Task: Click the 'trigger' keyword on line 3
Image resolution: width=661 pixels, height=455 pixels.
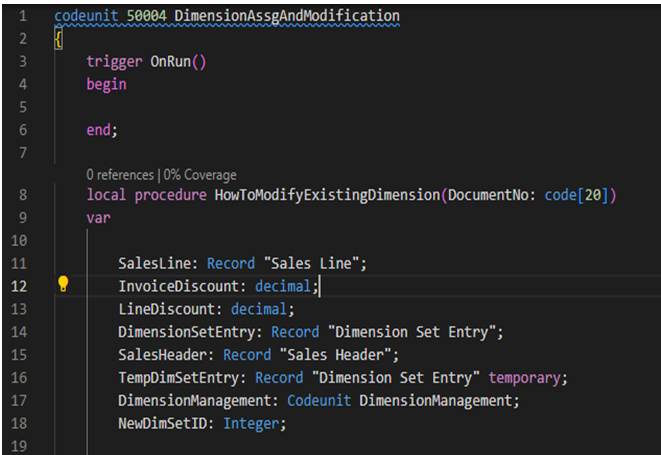Action: tap(114, 62)
